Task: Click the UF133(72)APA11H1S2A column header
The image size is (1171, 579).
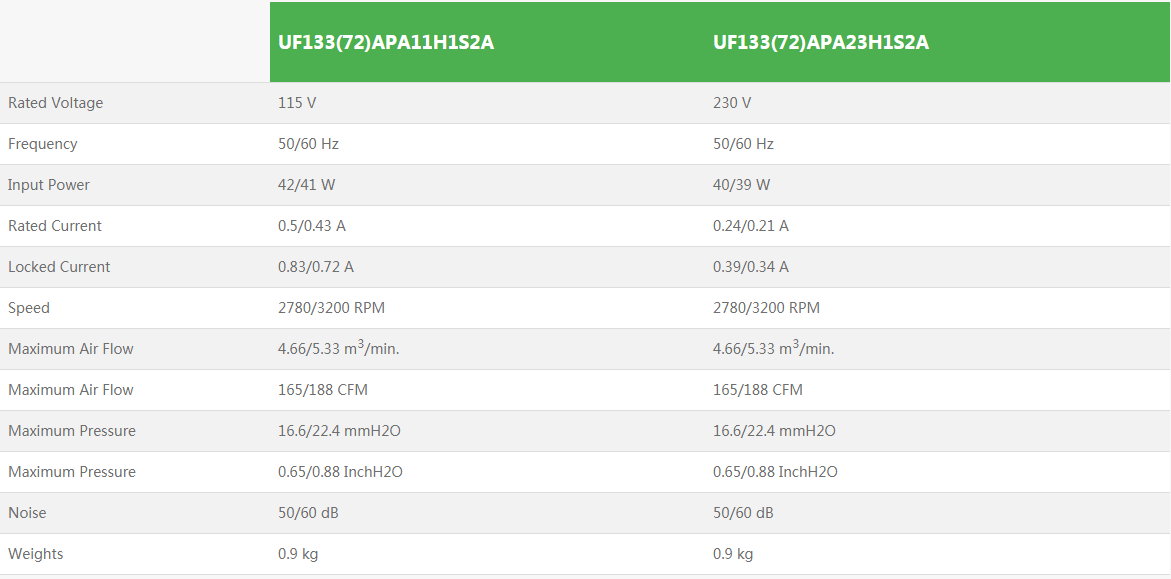Action: click(386, 43)
